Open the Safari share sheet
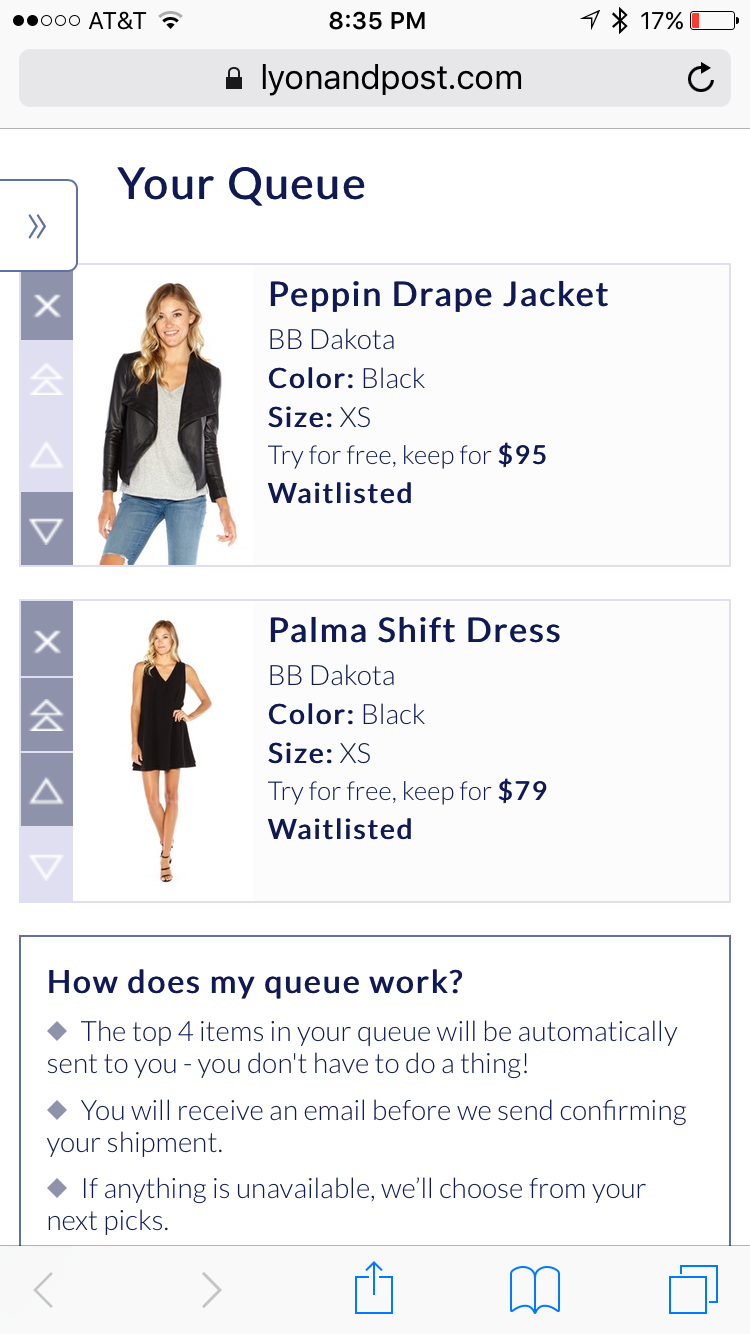The width and height of the screenshot is (750, 1334). [375, 1288]
